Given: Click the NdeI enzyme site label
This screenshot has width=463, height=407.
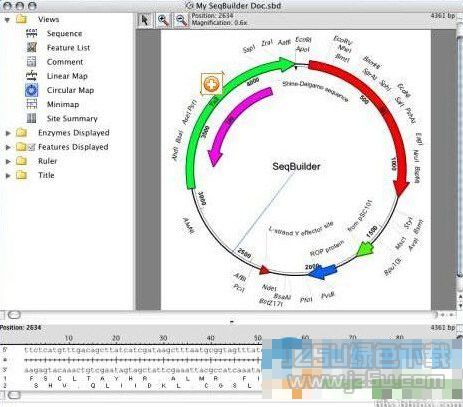Looking at the screenshot, I should (x=269, y=287).
